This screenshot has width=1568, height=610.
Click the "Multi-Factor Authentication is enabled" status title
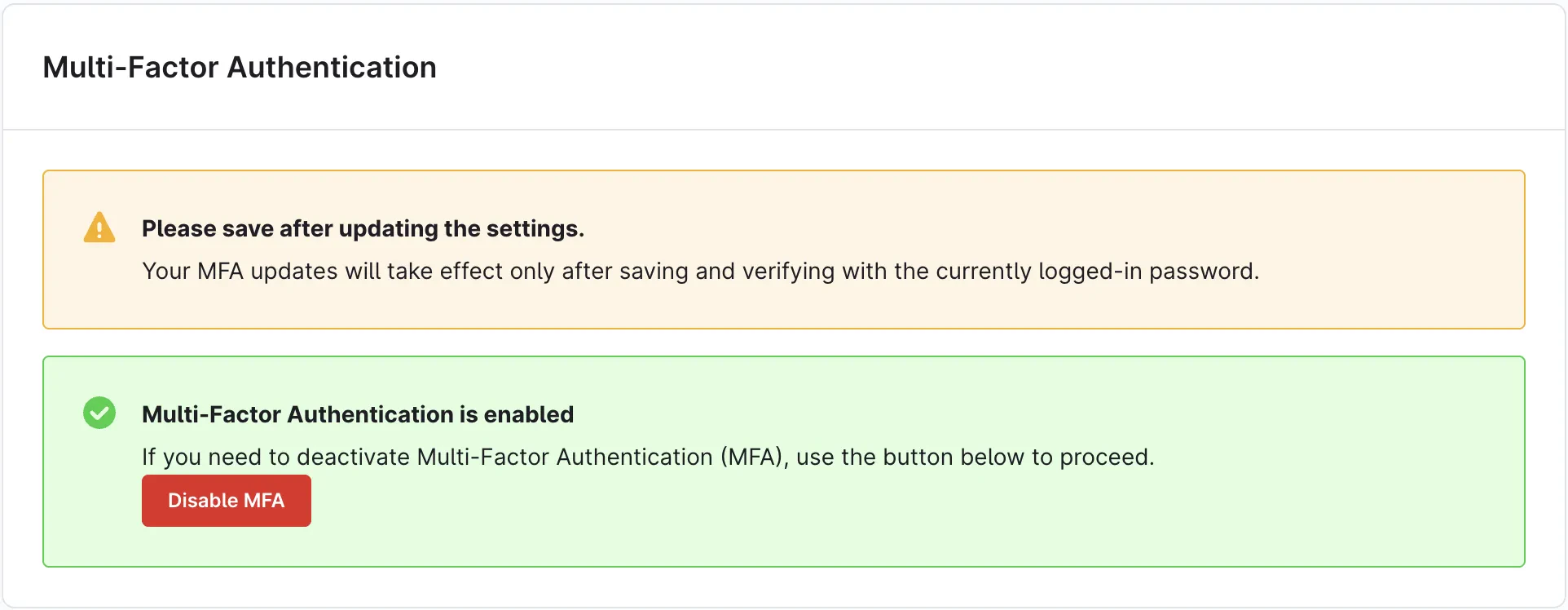click(x=358, y=414)
